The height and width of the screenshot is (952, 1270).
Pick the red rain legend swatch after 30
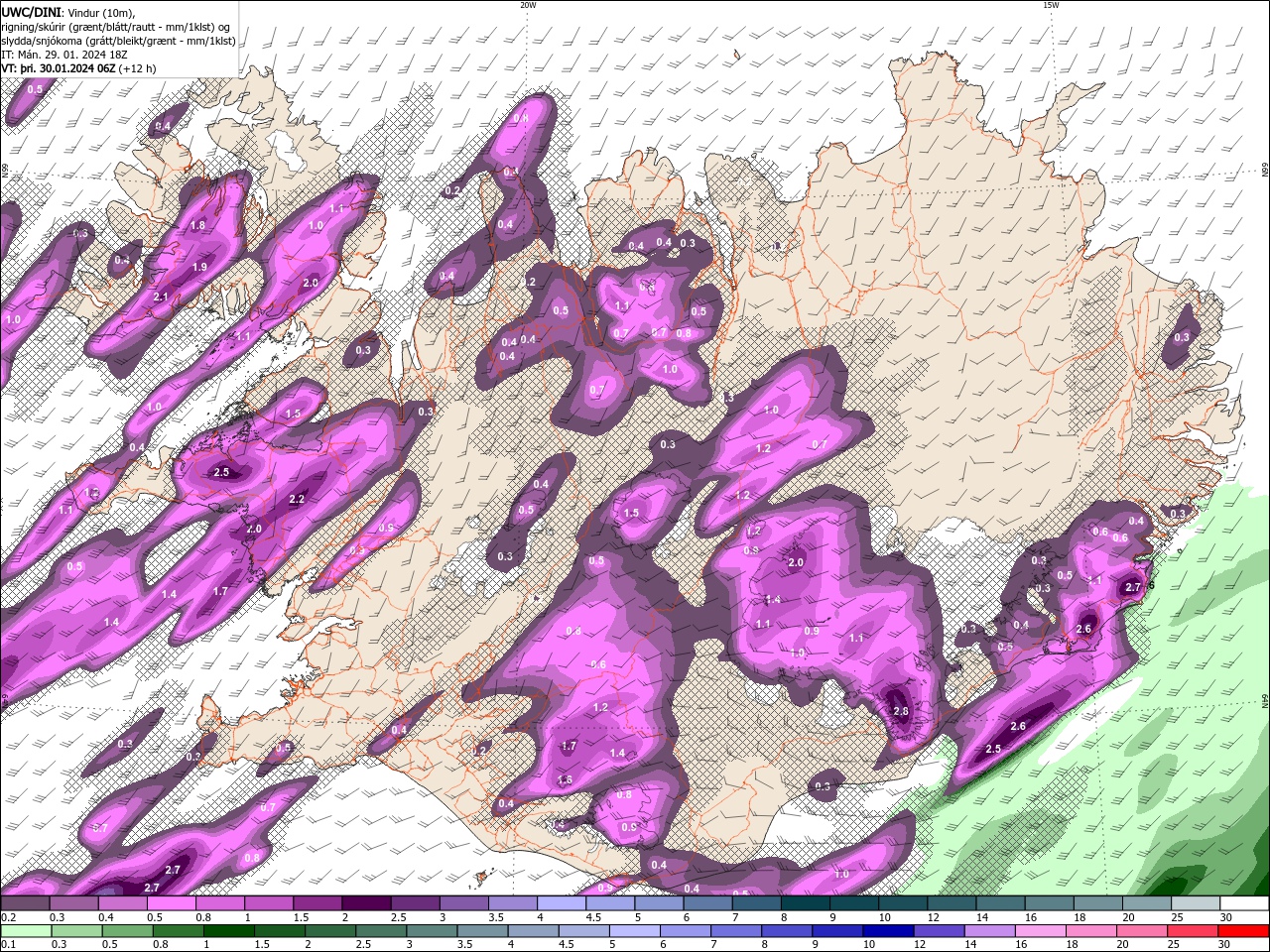(1245, 931)
